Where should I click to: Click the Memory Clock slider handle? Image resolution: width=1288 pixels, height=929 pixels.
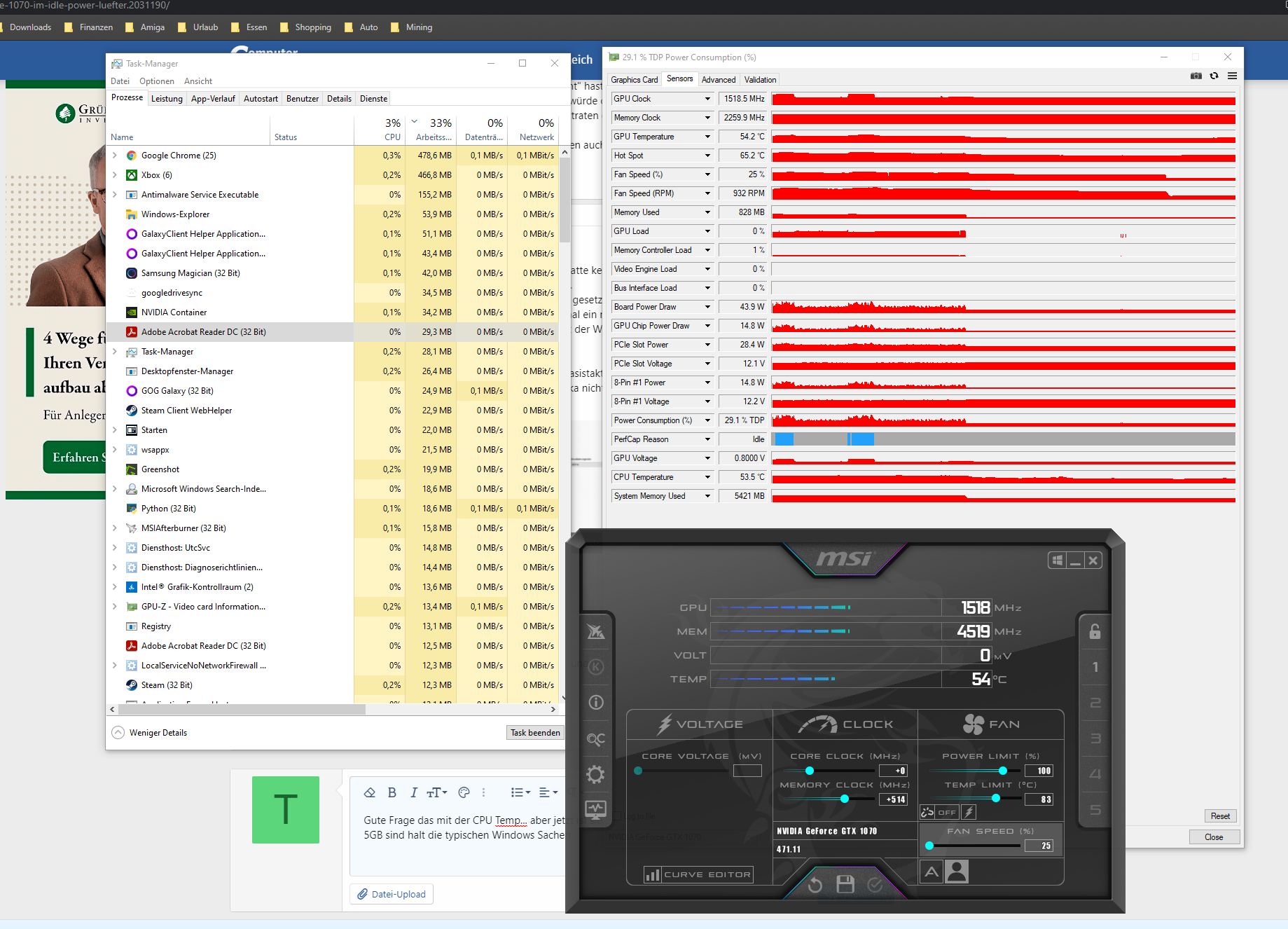[x=845, y=799]
